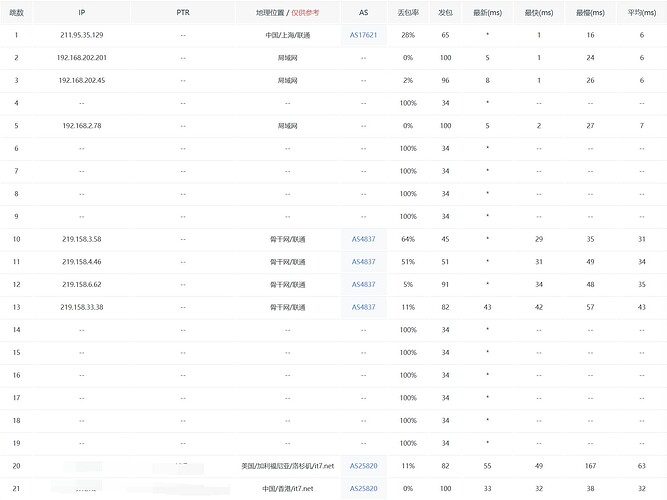Click hop number 14
Screen dimensions: 667x500
(16, 330)
